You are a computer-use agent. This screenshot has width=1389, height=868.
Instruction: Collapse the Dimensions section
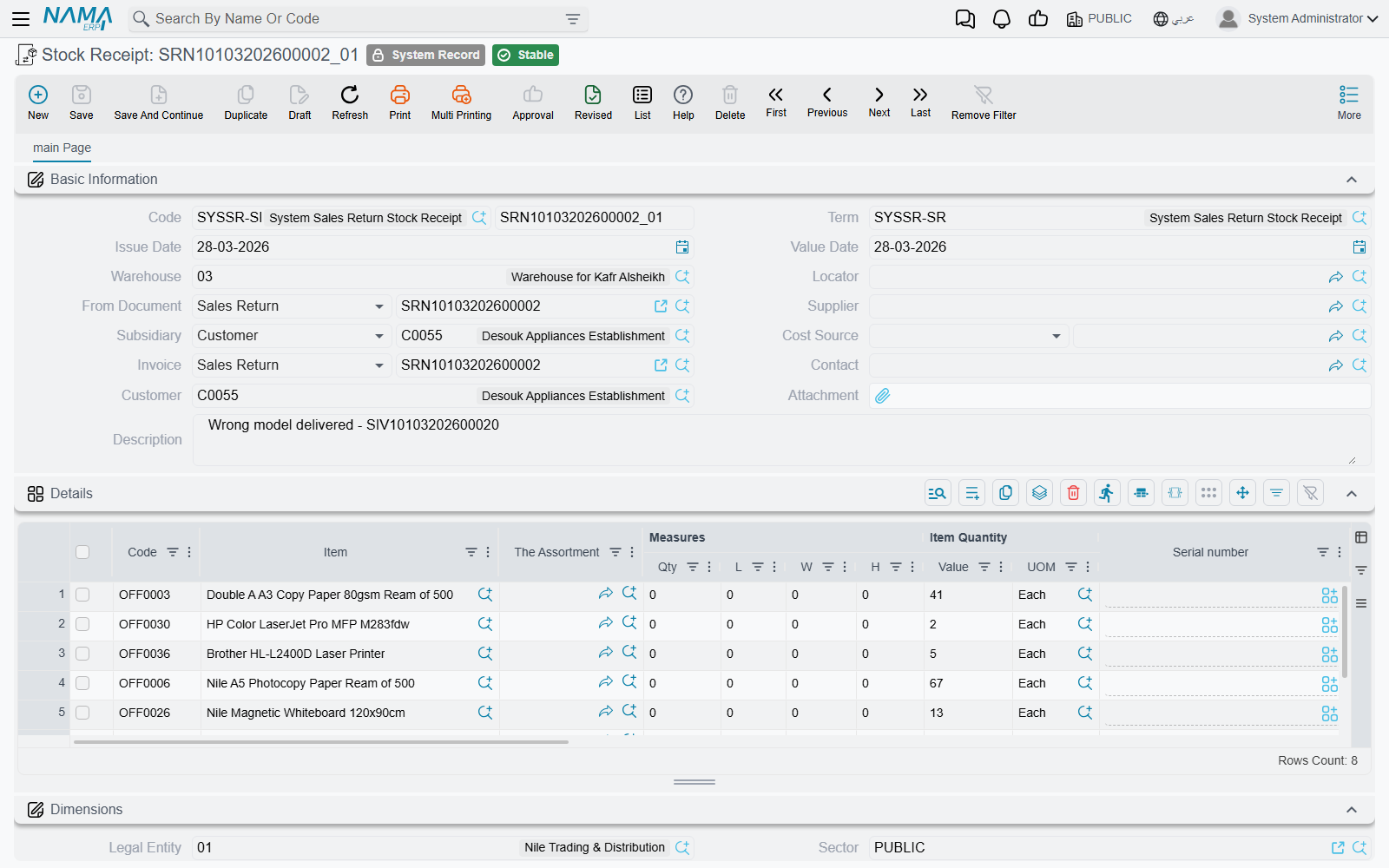tap(1352, 810)
